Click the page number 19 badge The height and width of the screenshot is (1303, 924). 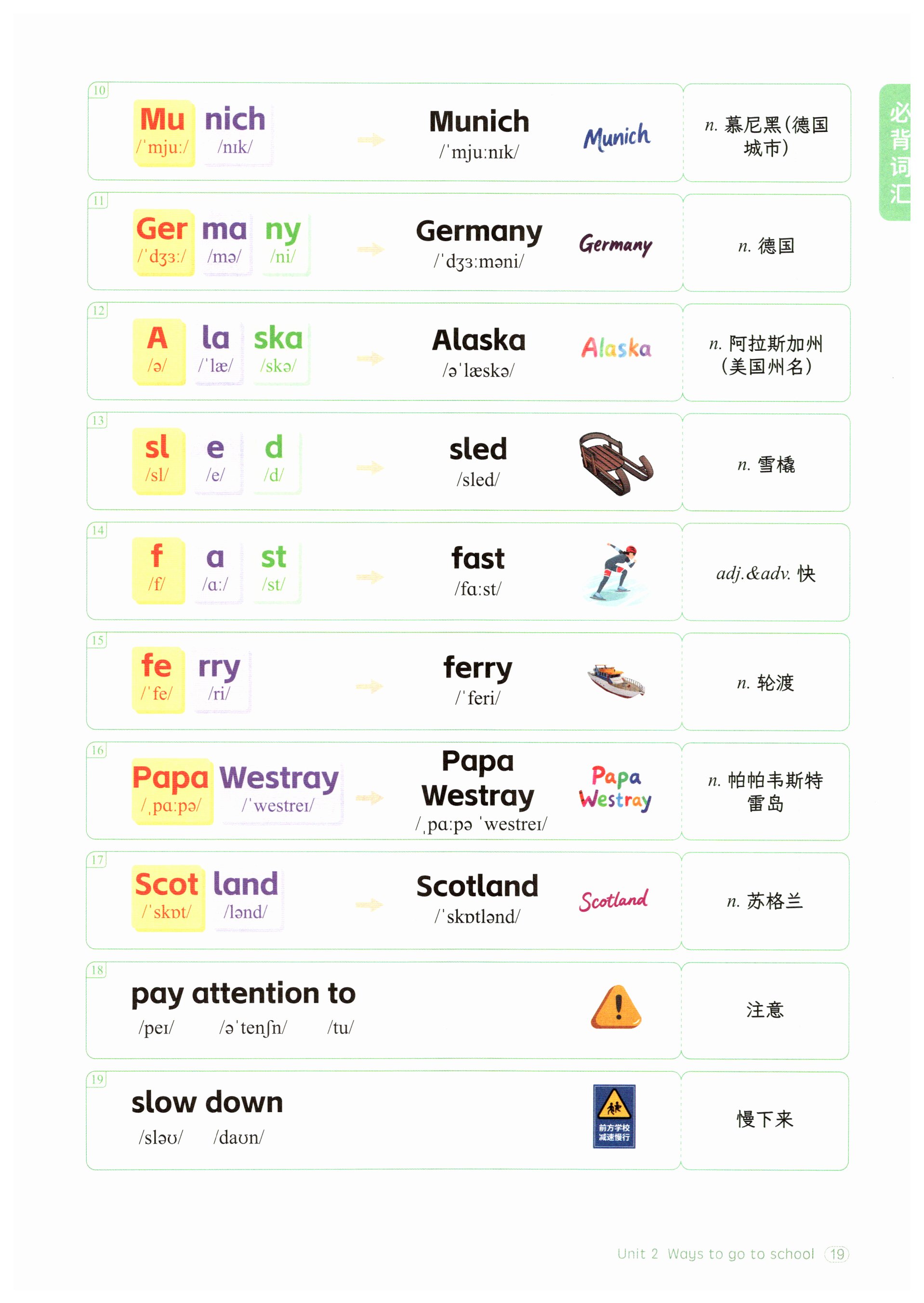(837, 1254)
